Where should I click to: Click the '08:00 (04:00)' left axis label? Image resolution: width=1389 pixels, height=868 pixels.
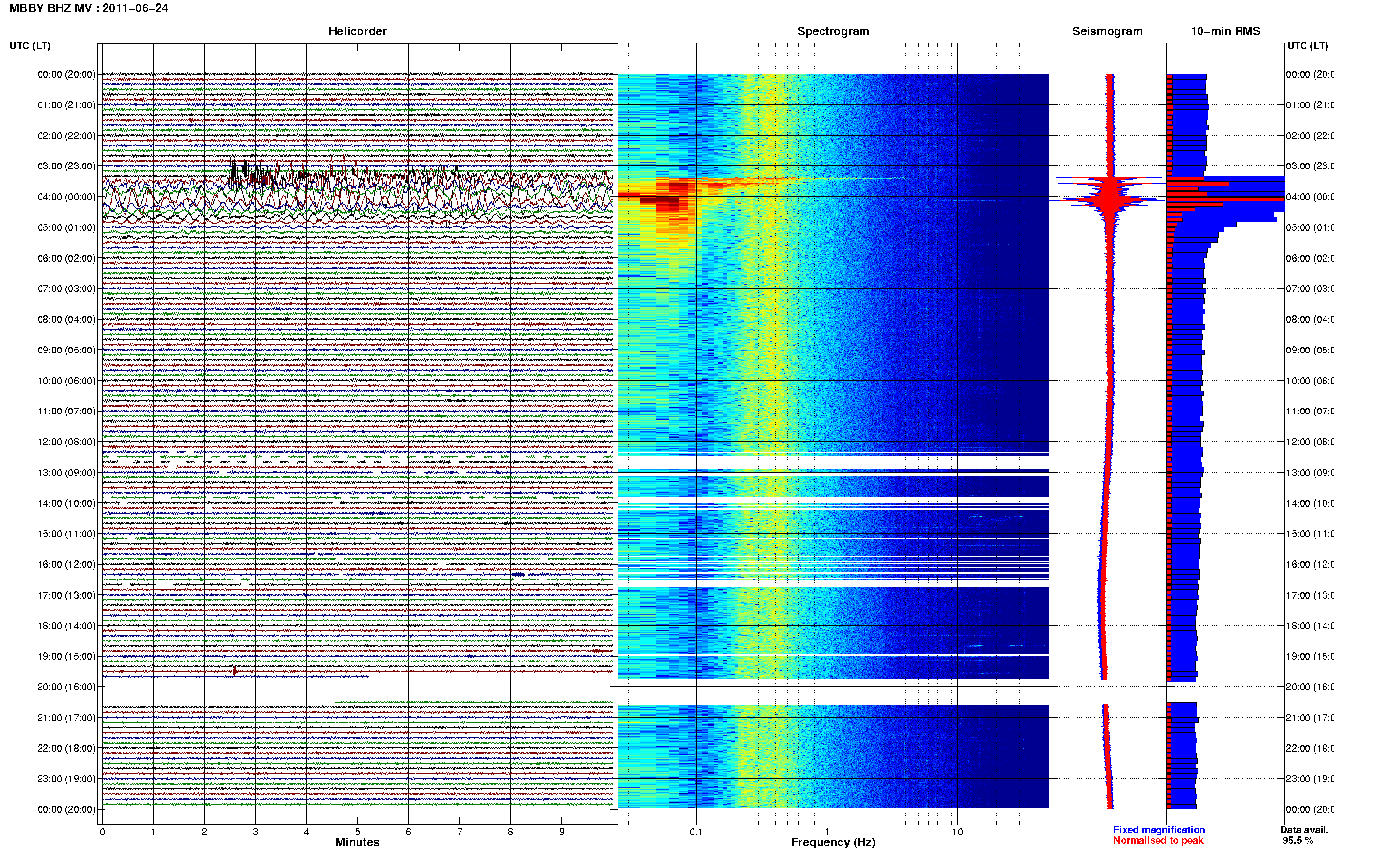pos(66,319)
